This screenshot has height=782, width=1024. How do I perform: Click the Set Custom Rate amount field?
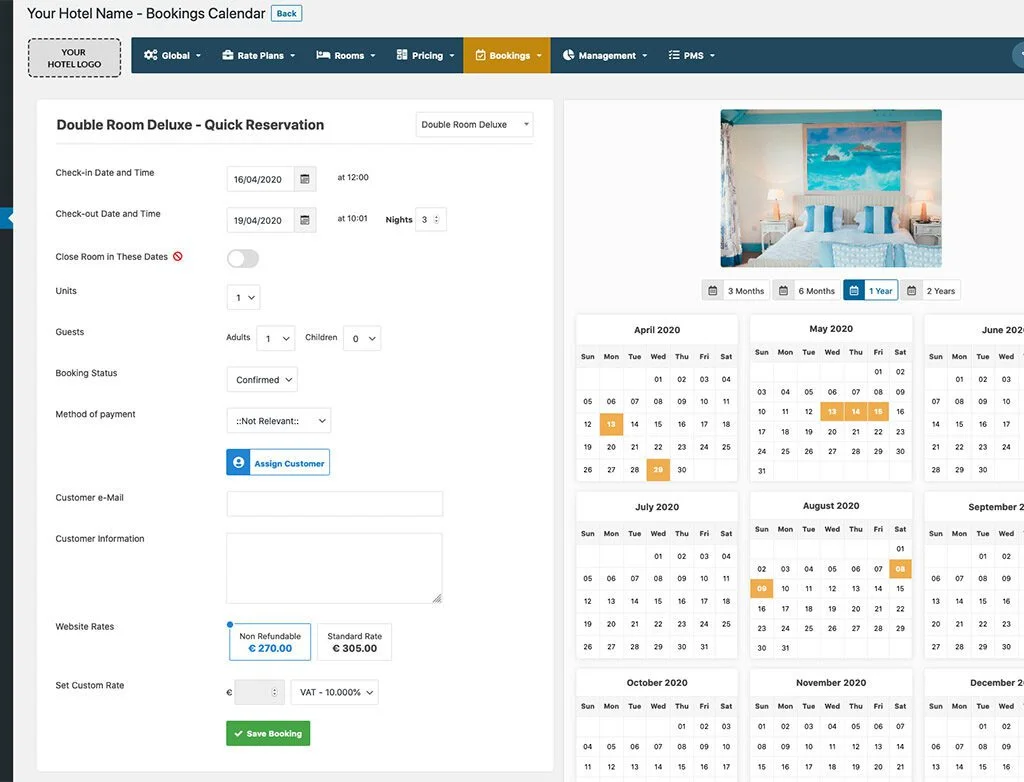click(259, 692)
